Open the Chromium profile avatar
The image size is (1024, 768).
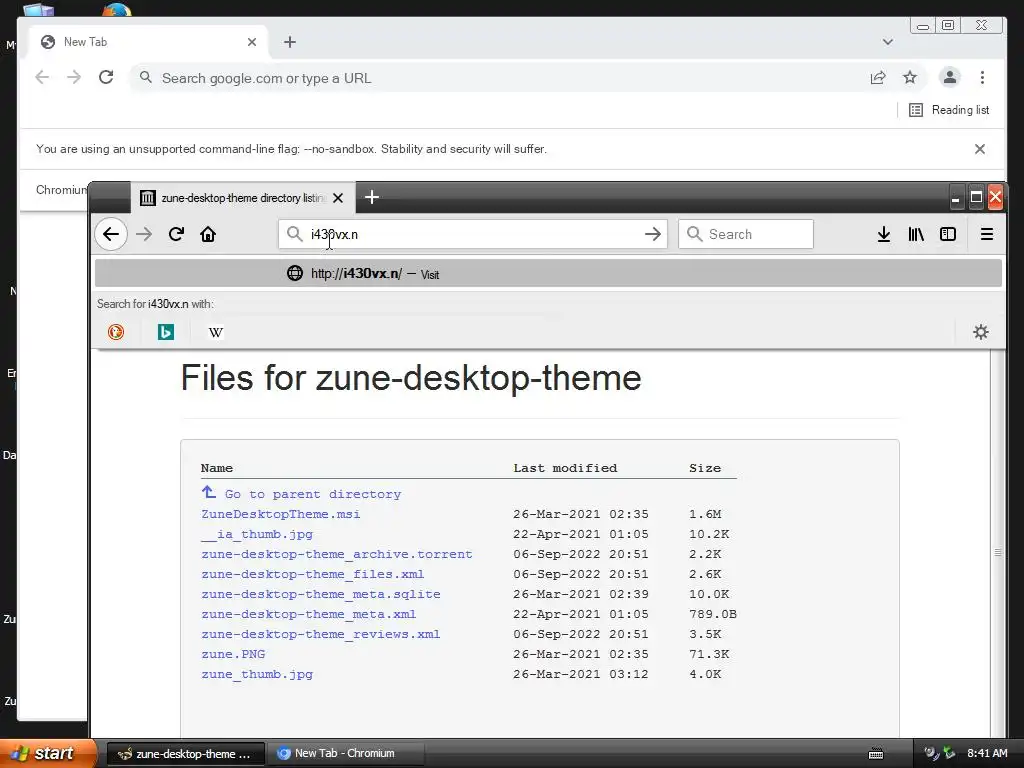950,77
